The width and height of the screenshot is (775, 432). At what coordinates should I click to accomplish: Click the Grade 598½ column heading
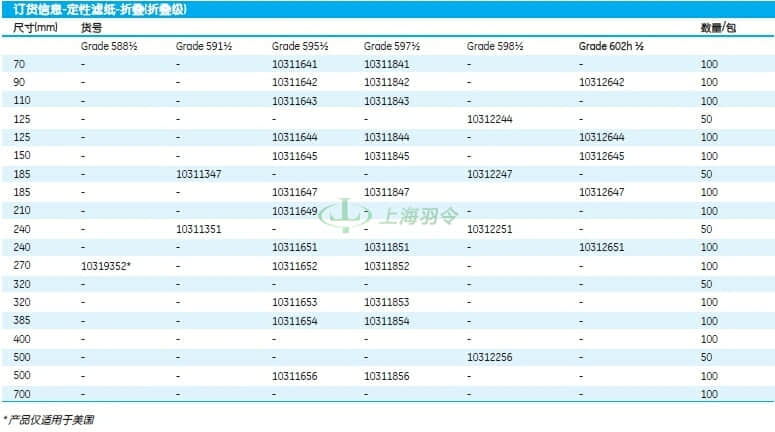[496, 46]
